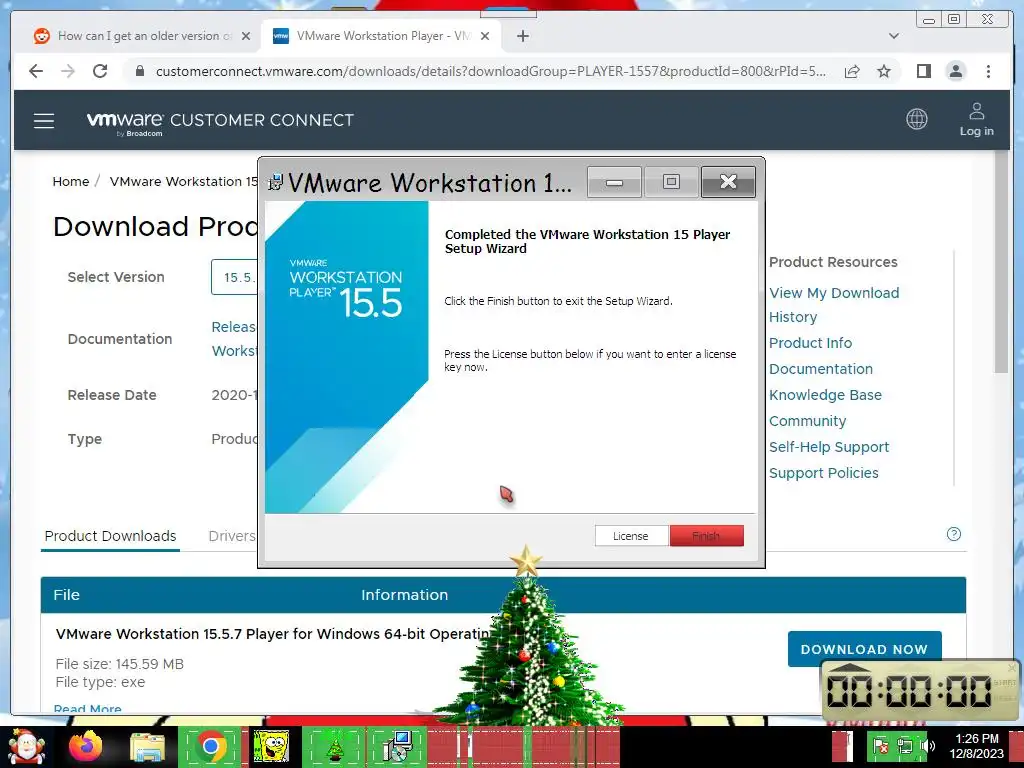
Task: Click the Log in user icon
Action: click(x=976, y=120)
